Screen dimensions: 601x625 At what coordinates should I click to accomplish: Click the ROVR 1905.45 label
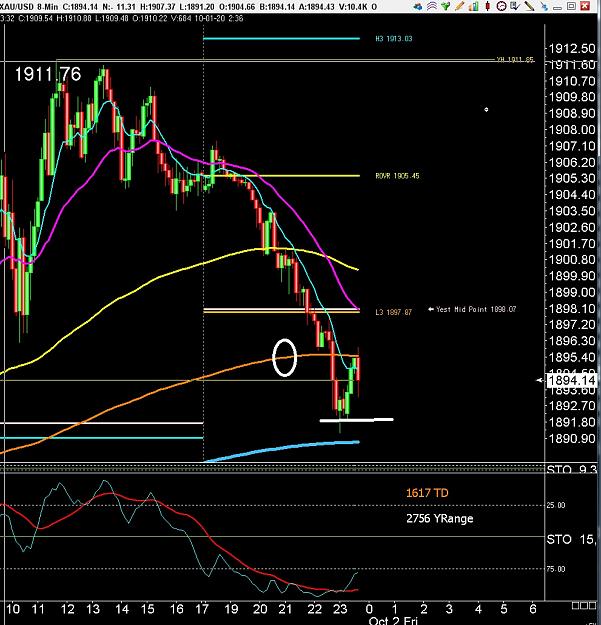(397, 176)
